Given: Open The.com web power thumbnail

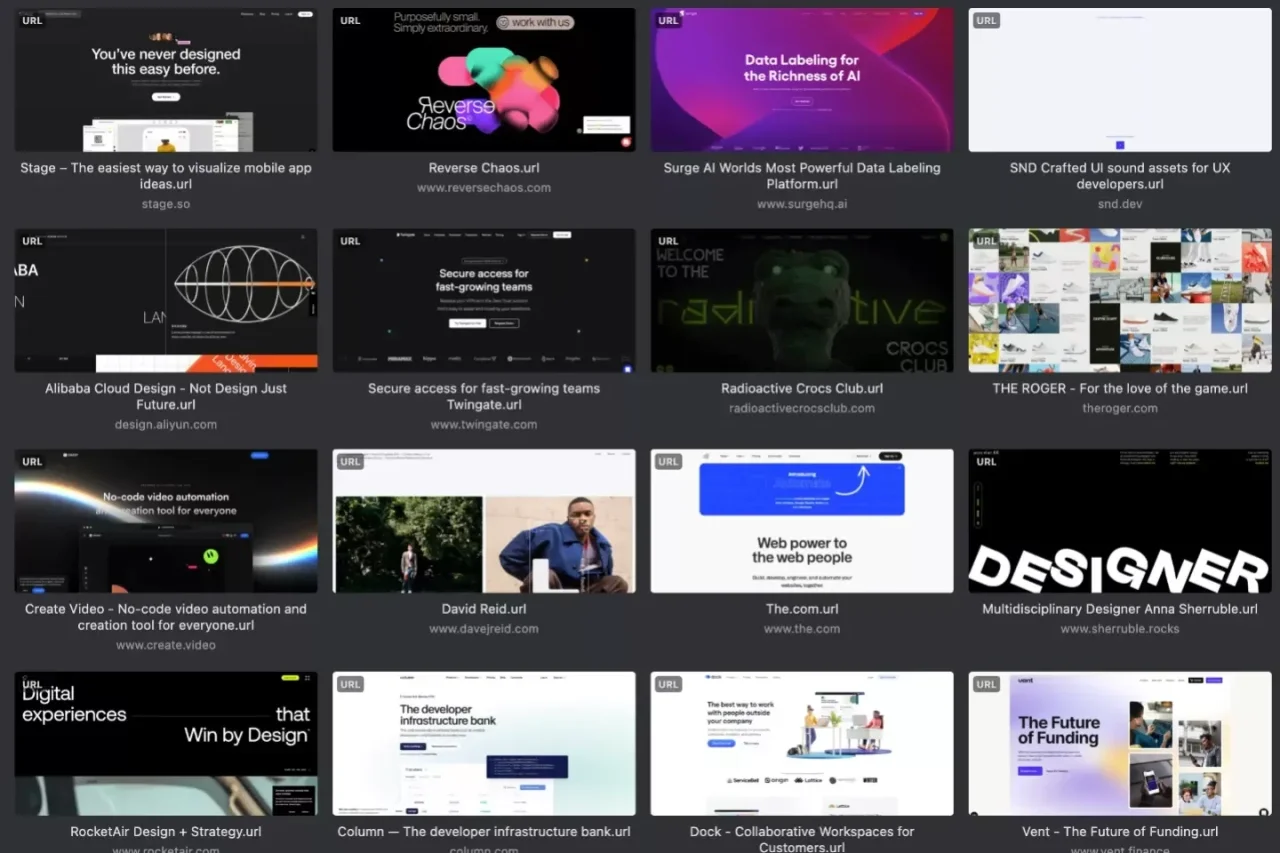Looking at the screenshot, I should point(802,521).
